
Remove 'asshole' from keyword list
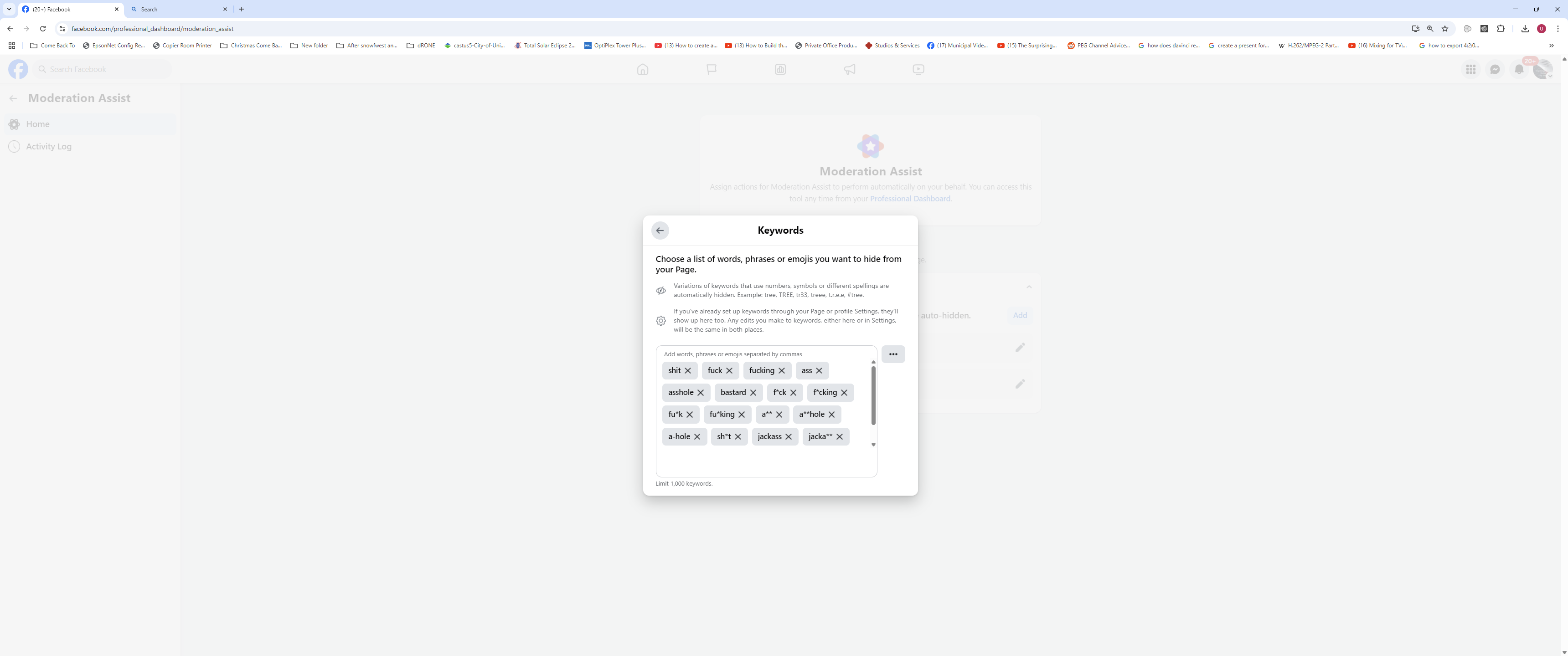click(701, 393)
